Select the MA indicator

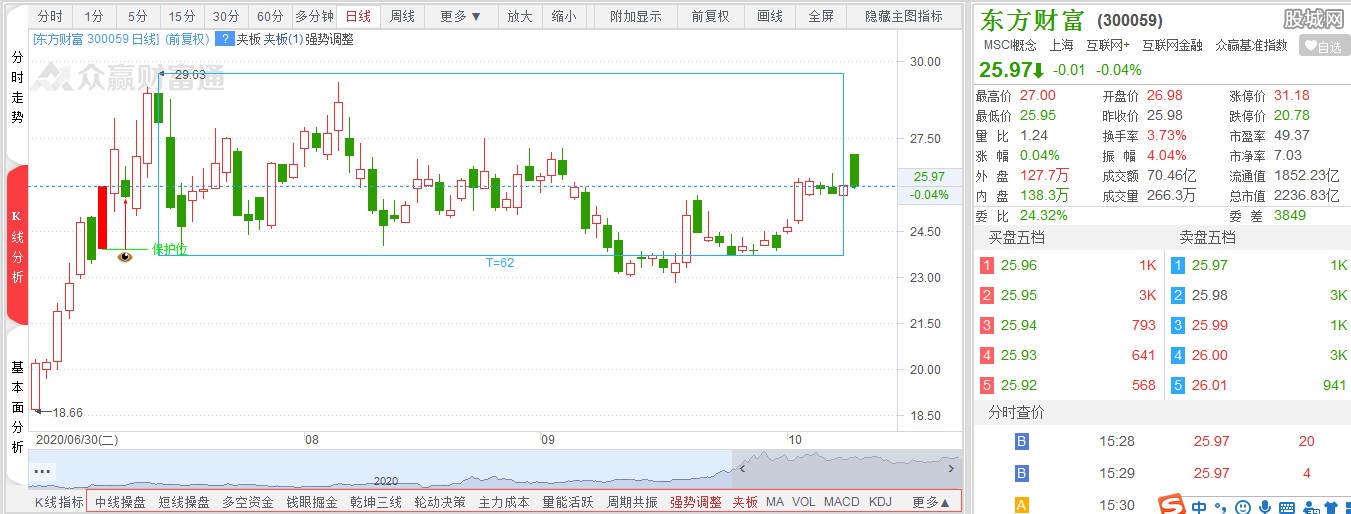click(775, 502)
